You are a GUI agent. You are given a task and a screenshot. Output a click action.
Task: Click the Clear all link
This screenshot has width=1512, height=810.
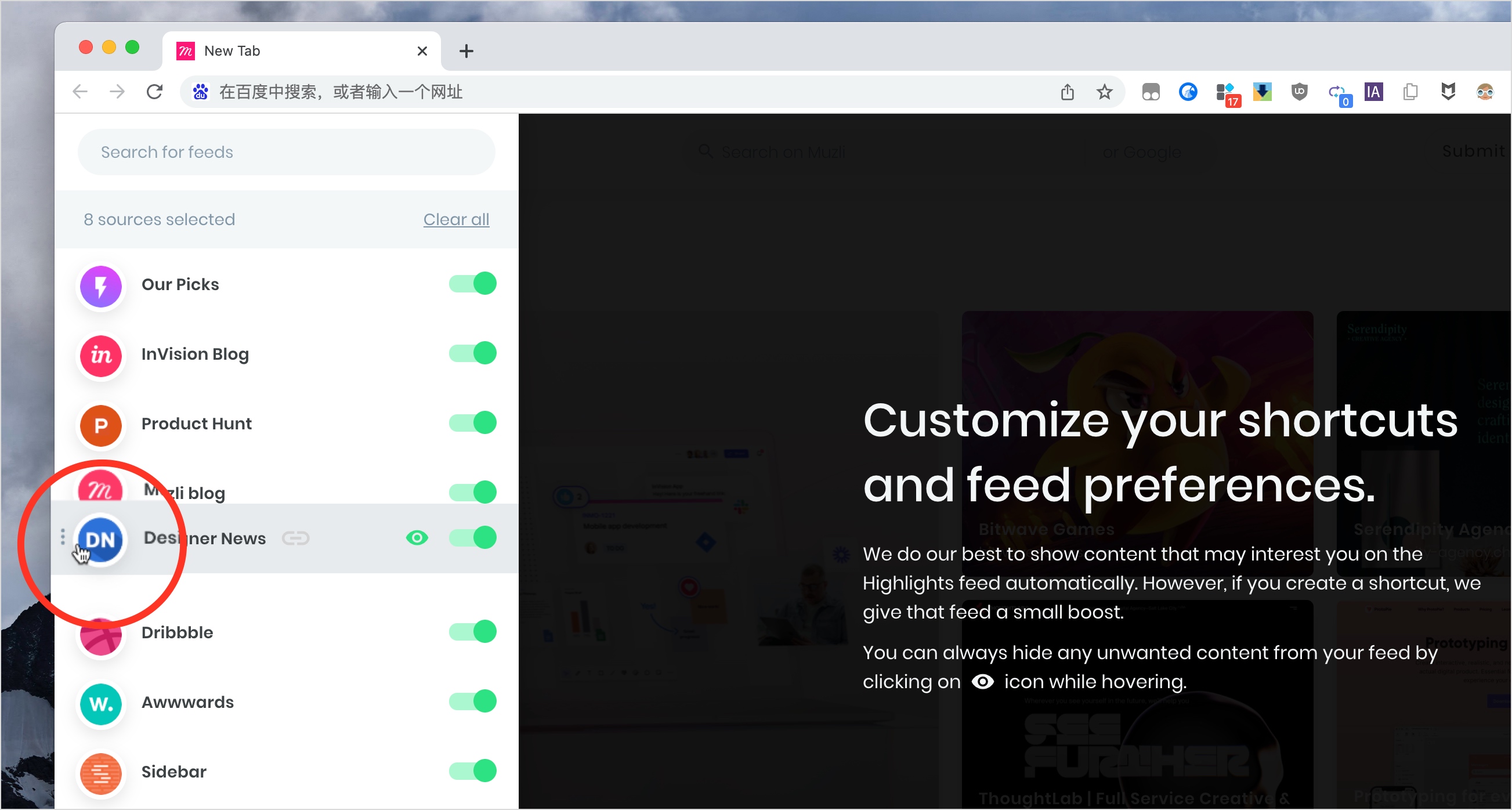tap(456, 219)
